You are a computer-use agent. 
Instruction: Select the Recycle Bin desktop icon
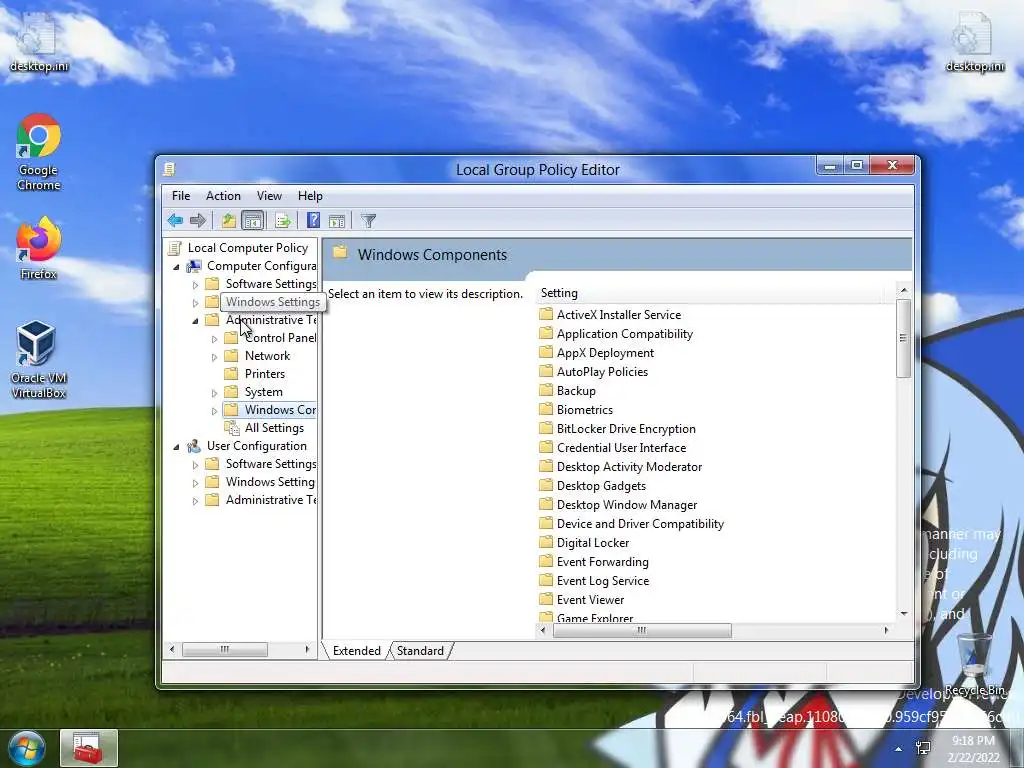tap(974, 663)
